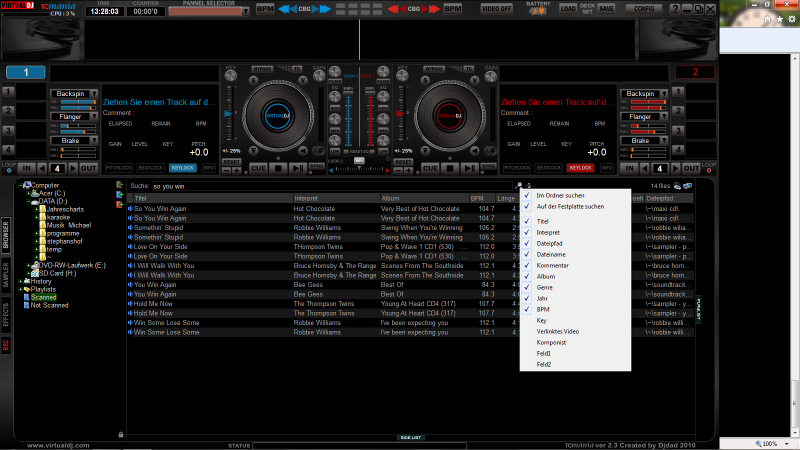Click the net search icon next to 14 files
Image resolution: width=800 pixels, height=450 pixels.
click(677, 186)
